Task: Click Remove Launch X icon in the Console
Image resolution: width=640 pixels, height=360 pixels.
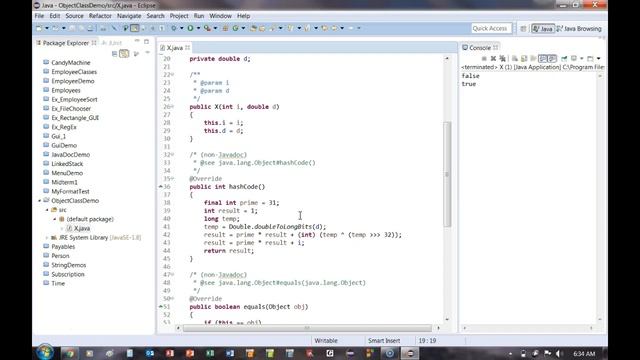Action: [493, 58]
